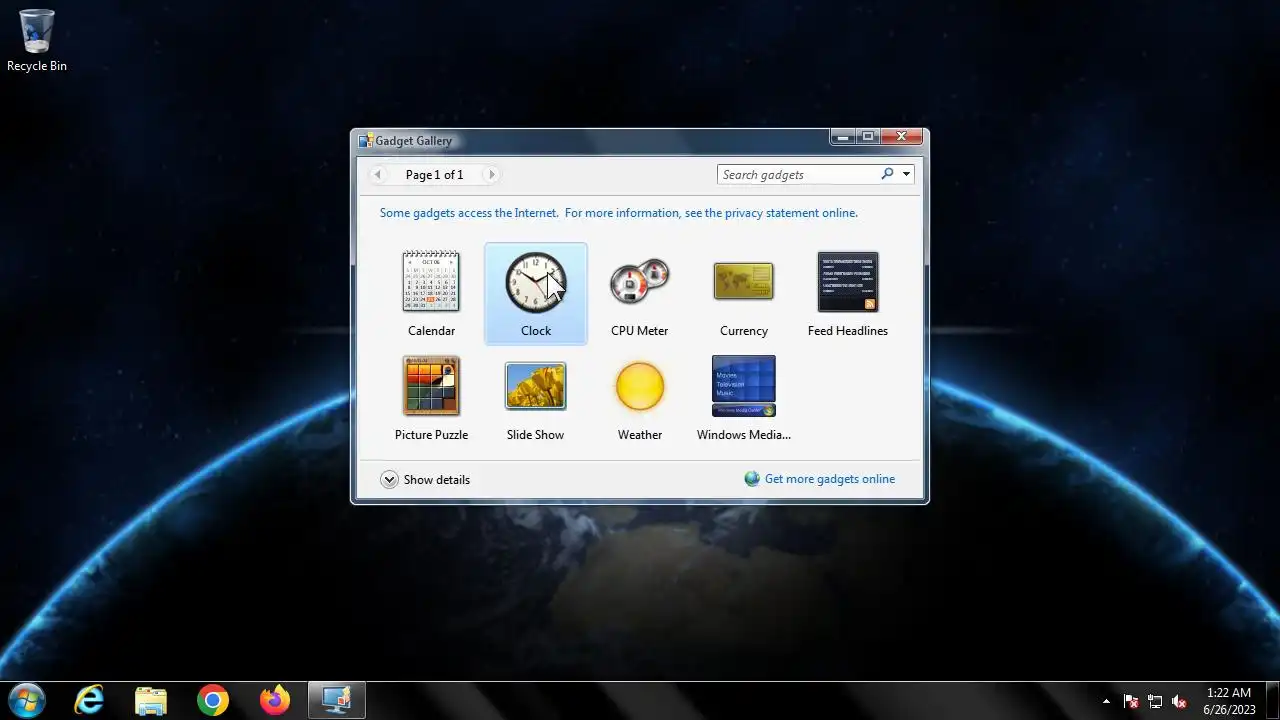Select the Slide Show gadget
Screen dimensions: 1280x720
536,386
